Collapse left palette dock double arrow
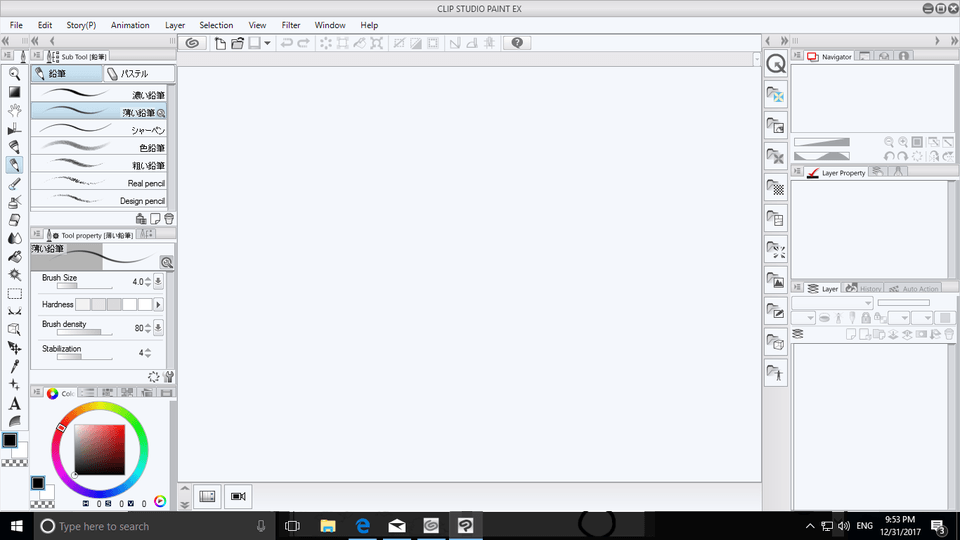This screenshot has height=540, width=960. pos(6,40)
